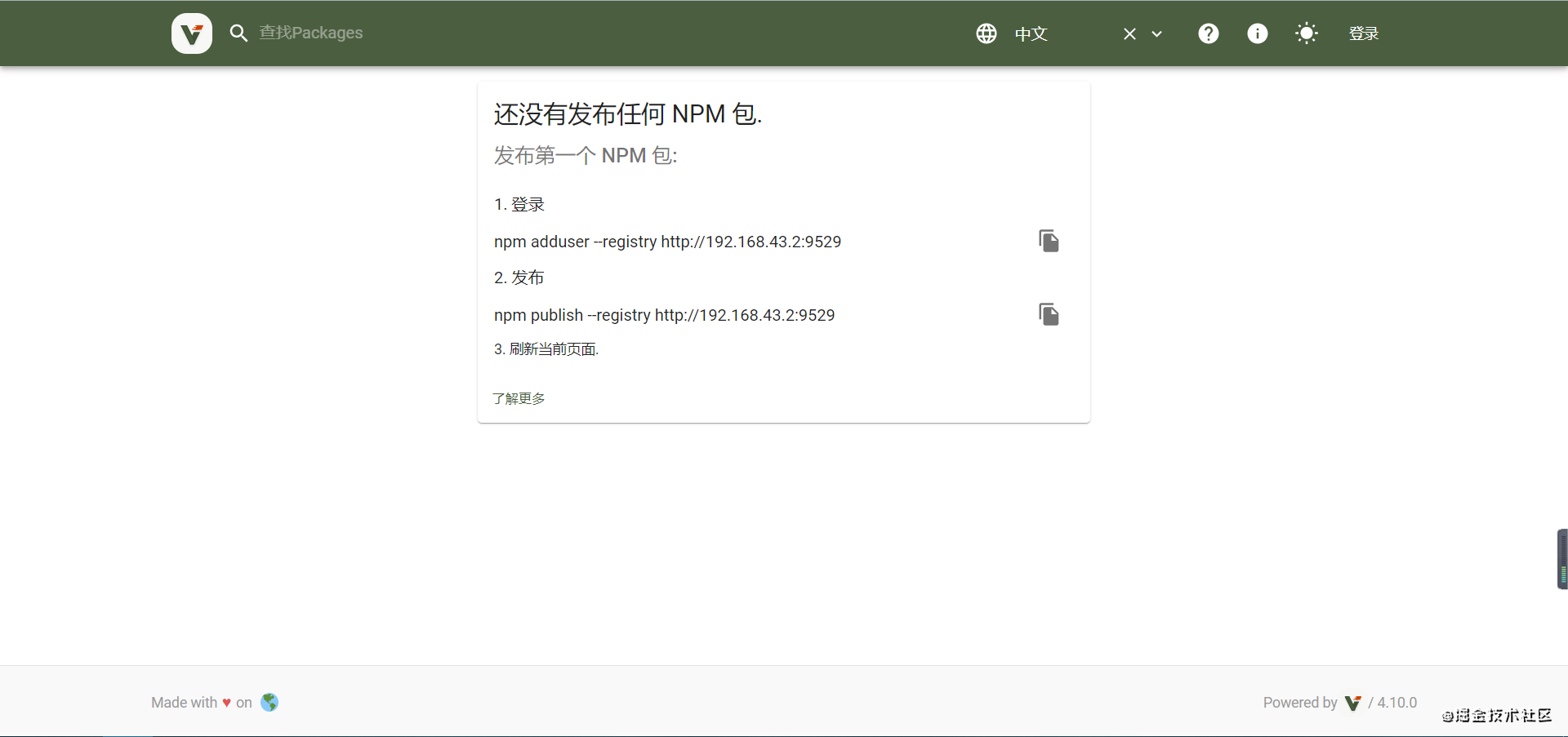Click the 发布第一个 NPM 包 subtitle
Image resolution: width=1568 pixels, height=737 pixels.
pos(586,155)
